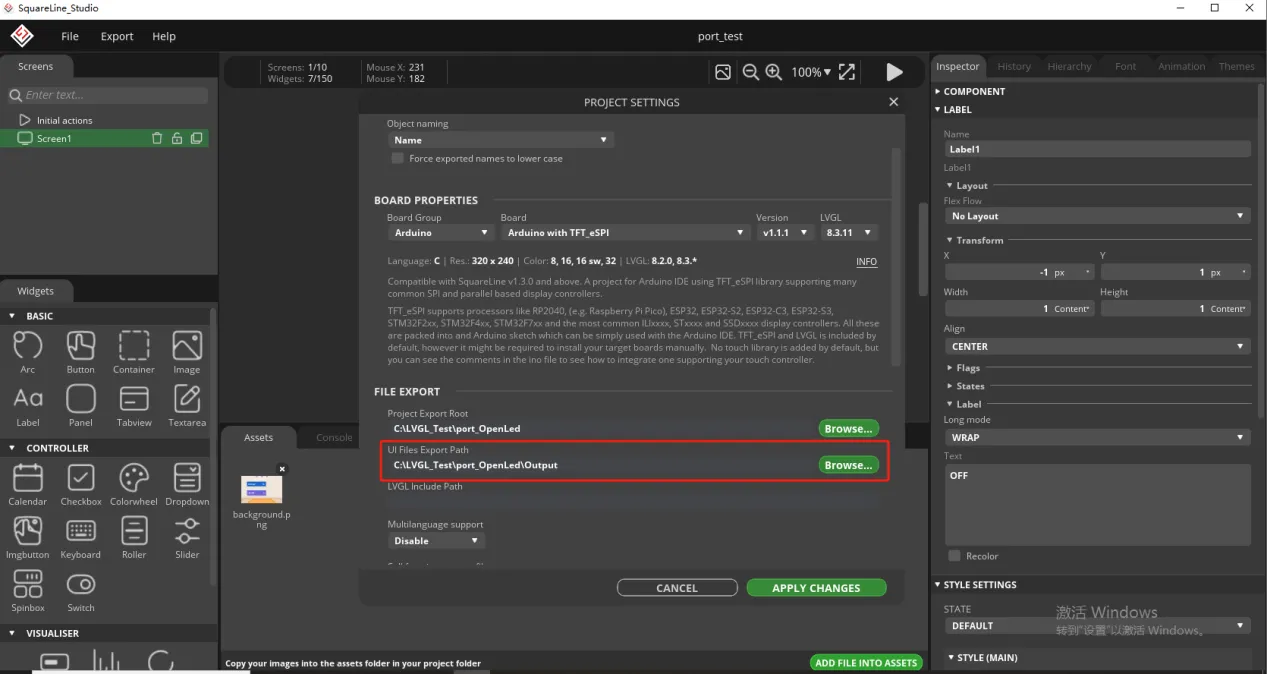
Task: Pick the Colorwheel widget
Action: tap(133, 478)
